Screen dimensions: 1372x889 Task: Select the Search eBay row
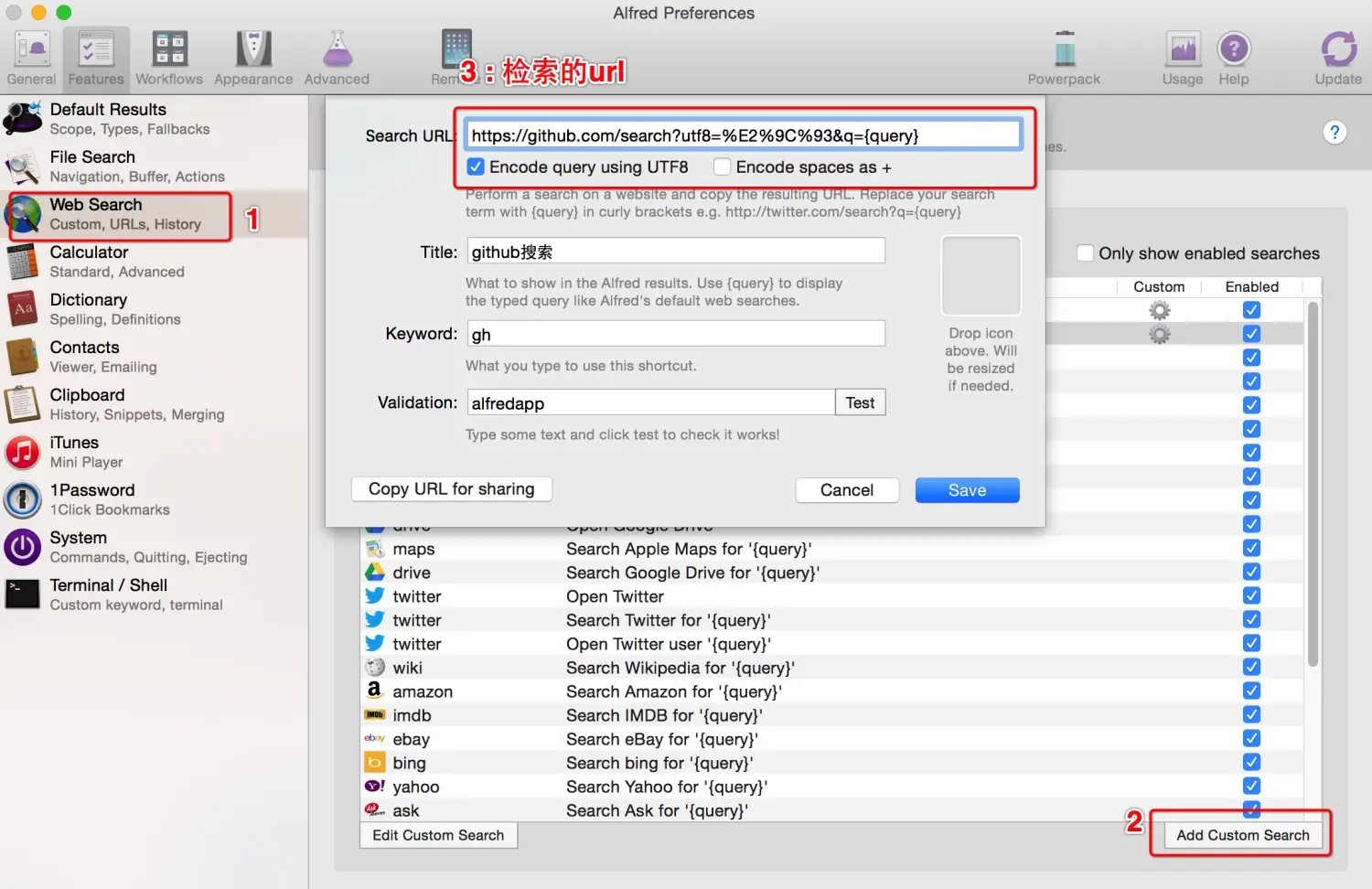(831, 739)
